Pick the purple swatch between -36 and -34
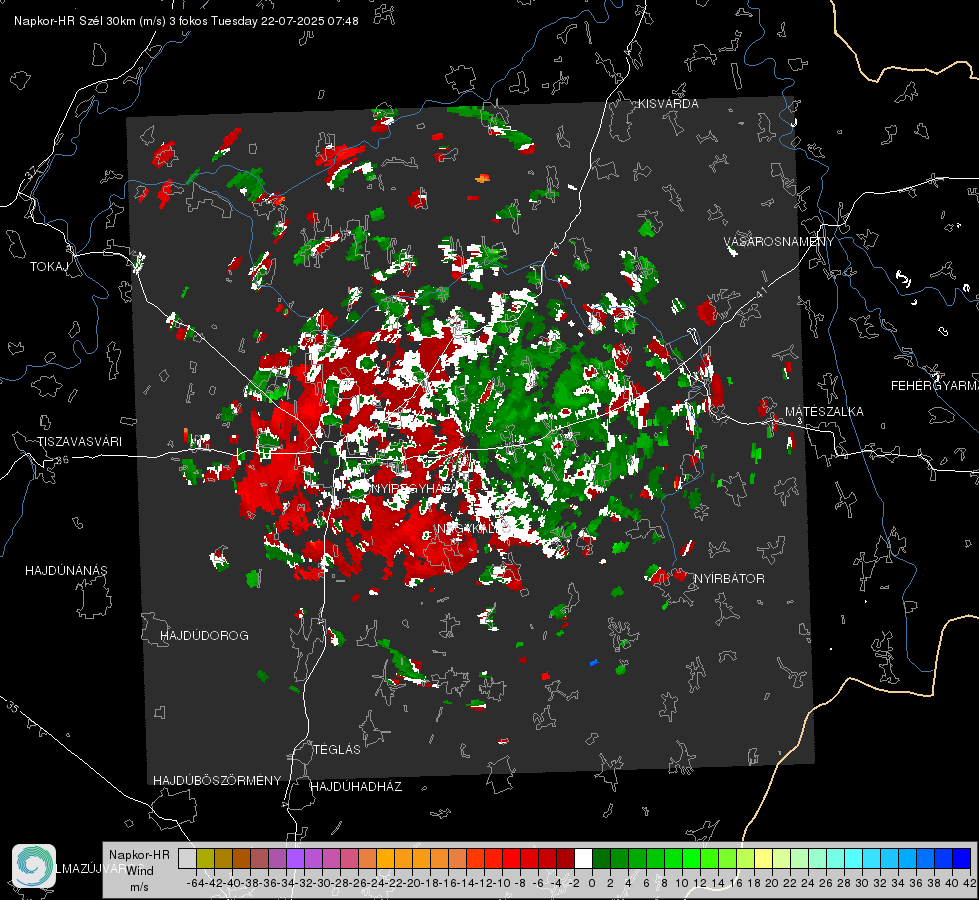This screenshot has width=979, height=900. 277,858
